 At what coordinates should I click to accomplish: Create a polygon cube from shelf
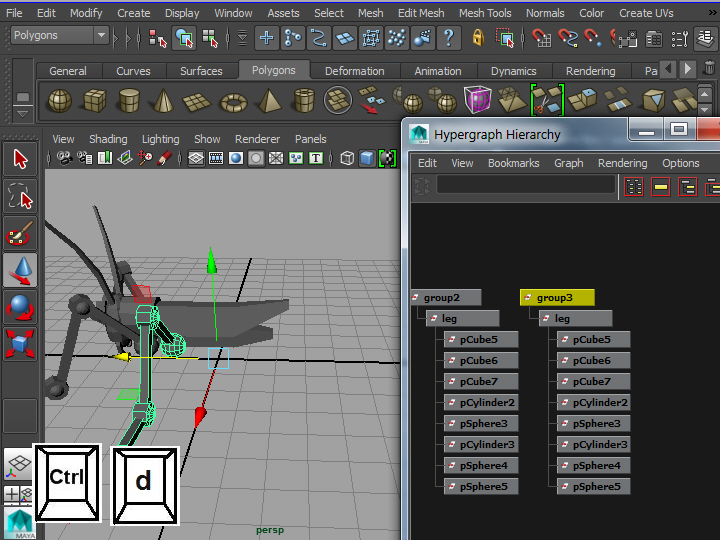click(x=95, y=101)
